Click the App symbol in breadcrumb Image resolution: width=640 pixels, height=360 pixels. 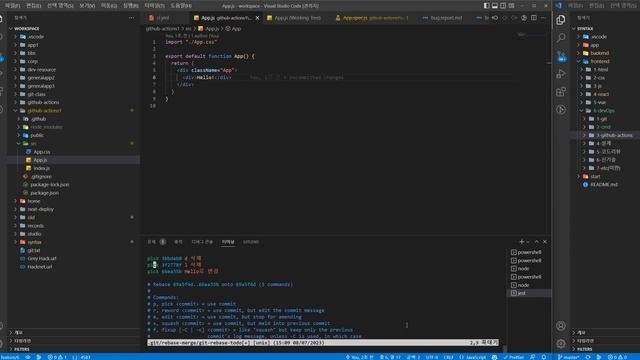click(233, 29)
